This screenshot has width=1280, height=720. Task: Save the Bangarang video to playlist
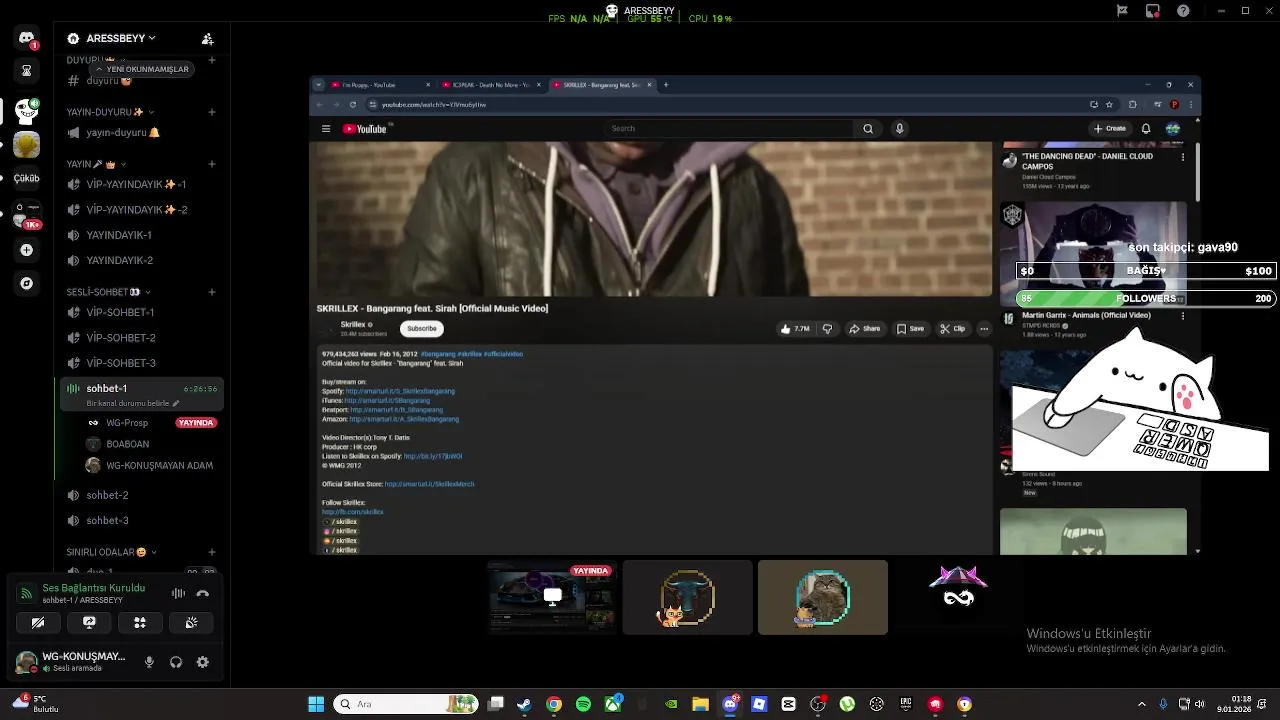[x=910, y=328]
